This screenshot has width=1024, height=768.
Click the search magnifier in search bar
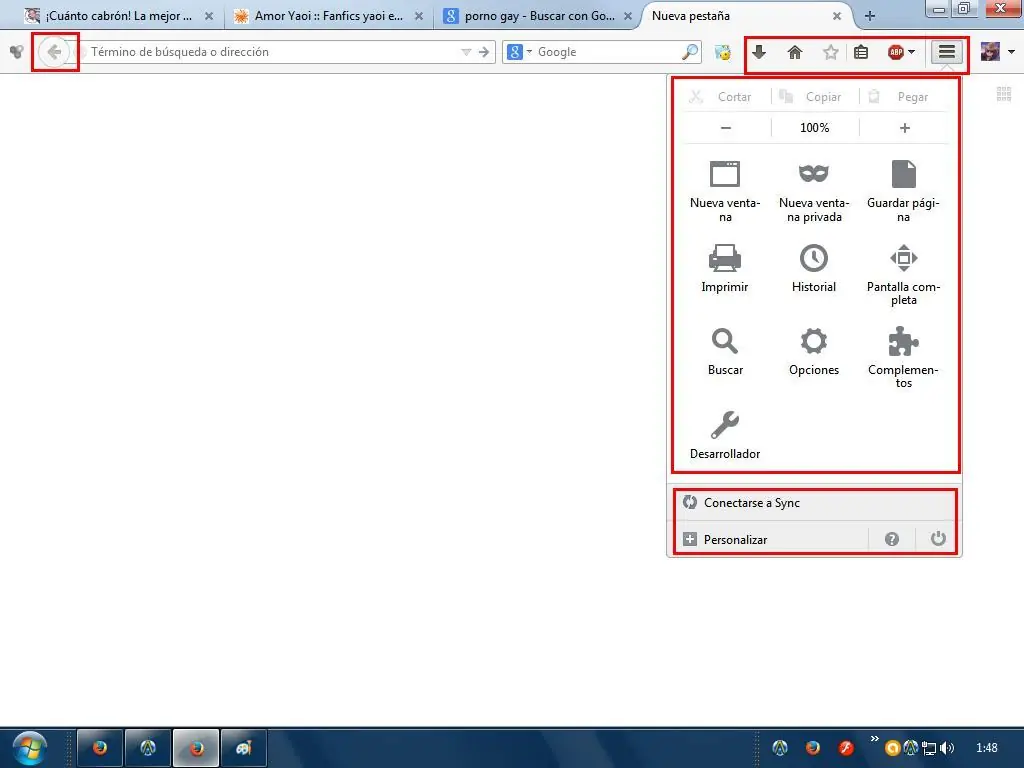tap(690, 52)
